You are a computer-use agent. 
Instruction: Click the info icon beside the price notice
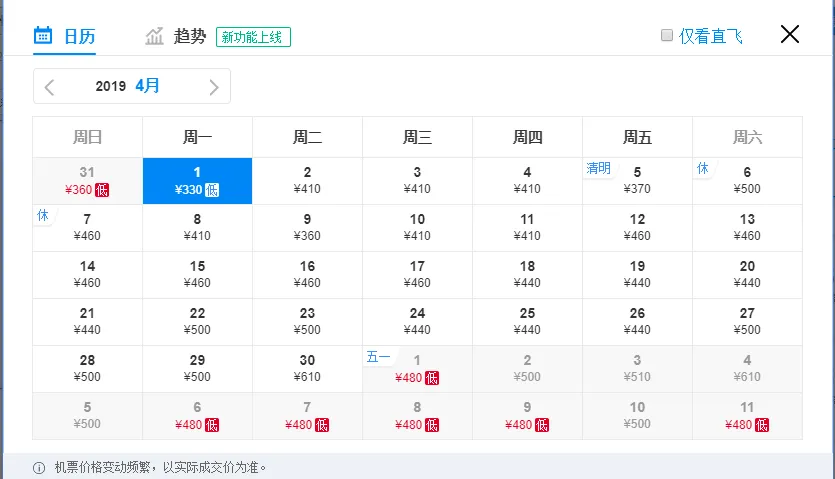pos(39,467)
